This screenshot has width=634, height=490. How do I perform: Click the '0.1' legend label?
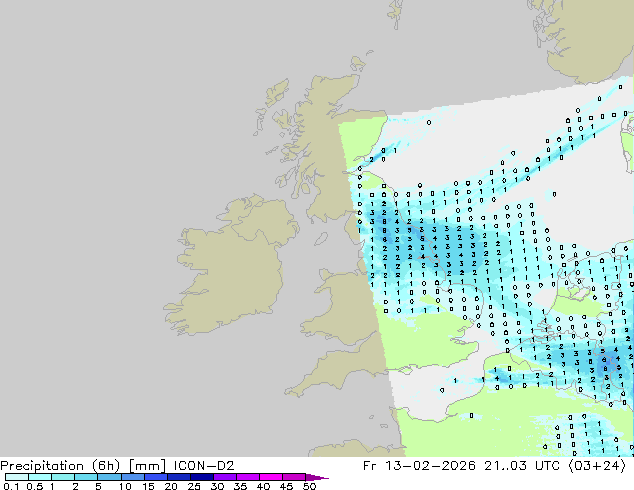point(11,486)
